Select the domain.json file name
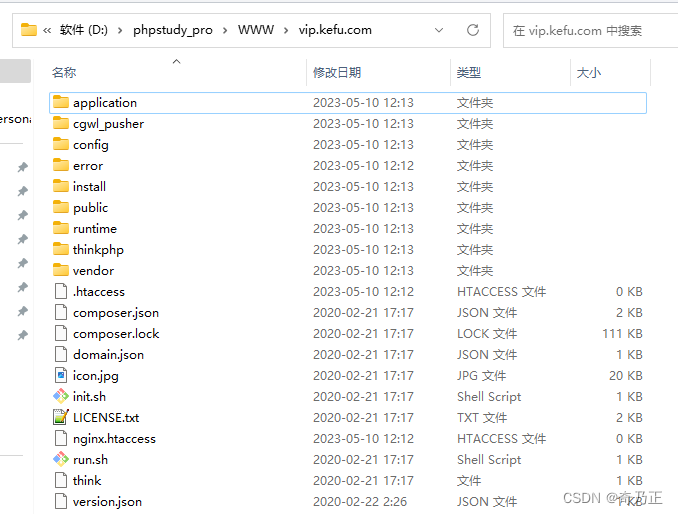Viewport: 678px width, 514px height. pos(108,355)
